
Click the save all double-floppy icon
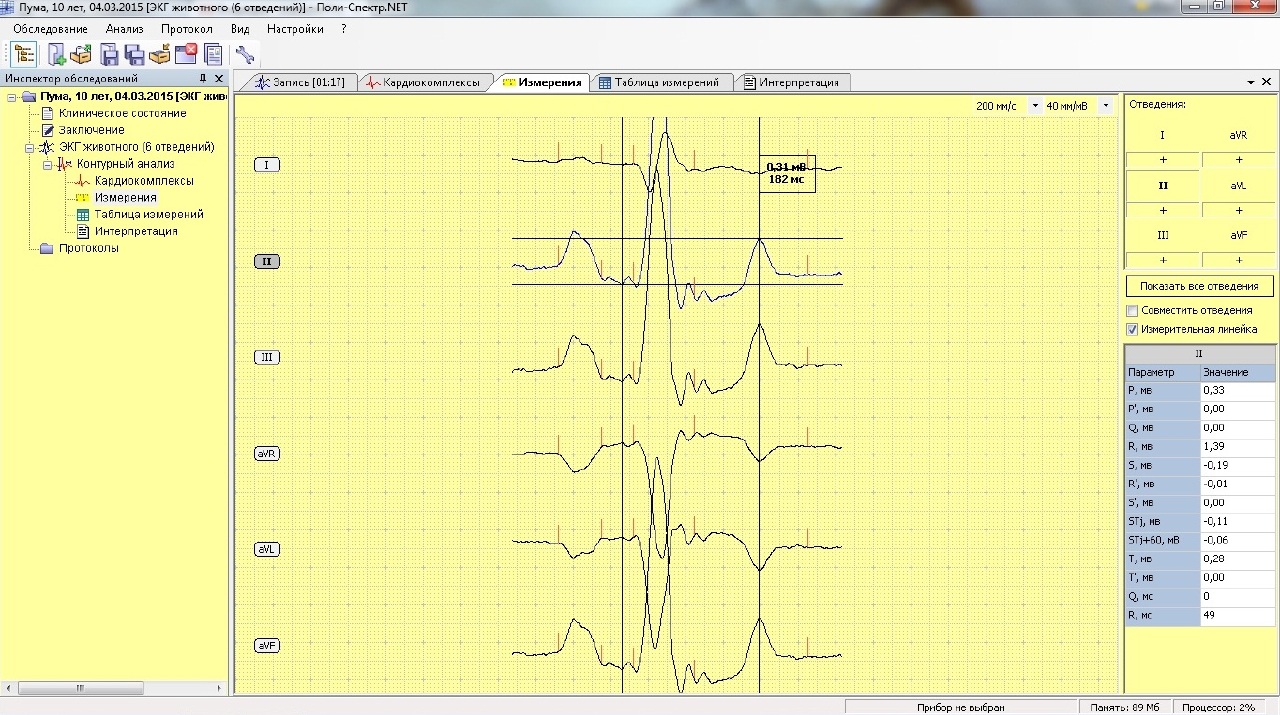pyautogui.click(x=134, y=54)
